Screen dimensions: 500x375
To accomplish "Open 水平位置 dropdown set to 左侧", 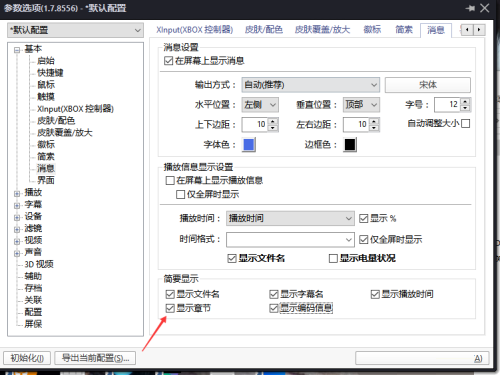I will pos(260,105).
